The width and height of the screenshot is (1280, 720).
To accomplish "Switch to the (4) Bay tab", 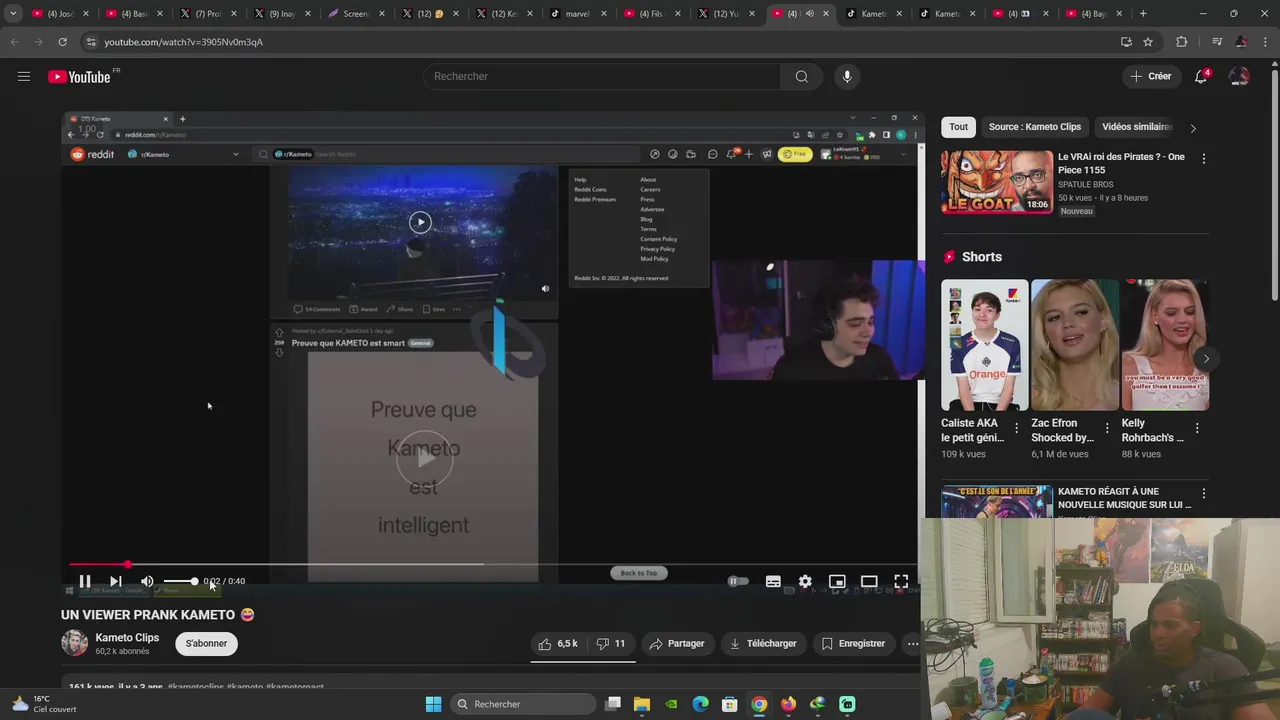I will click(1095, 14).
